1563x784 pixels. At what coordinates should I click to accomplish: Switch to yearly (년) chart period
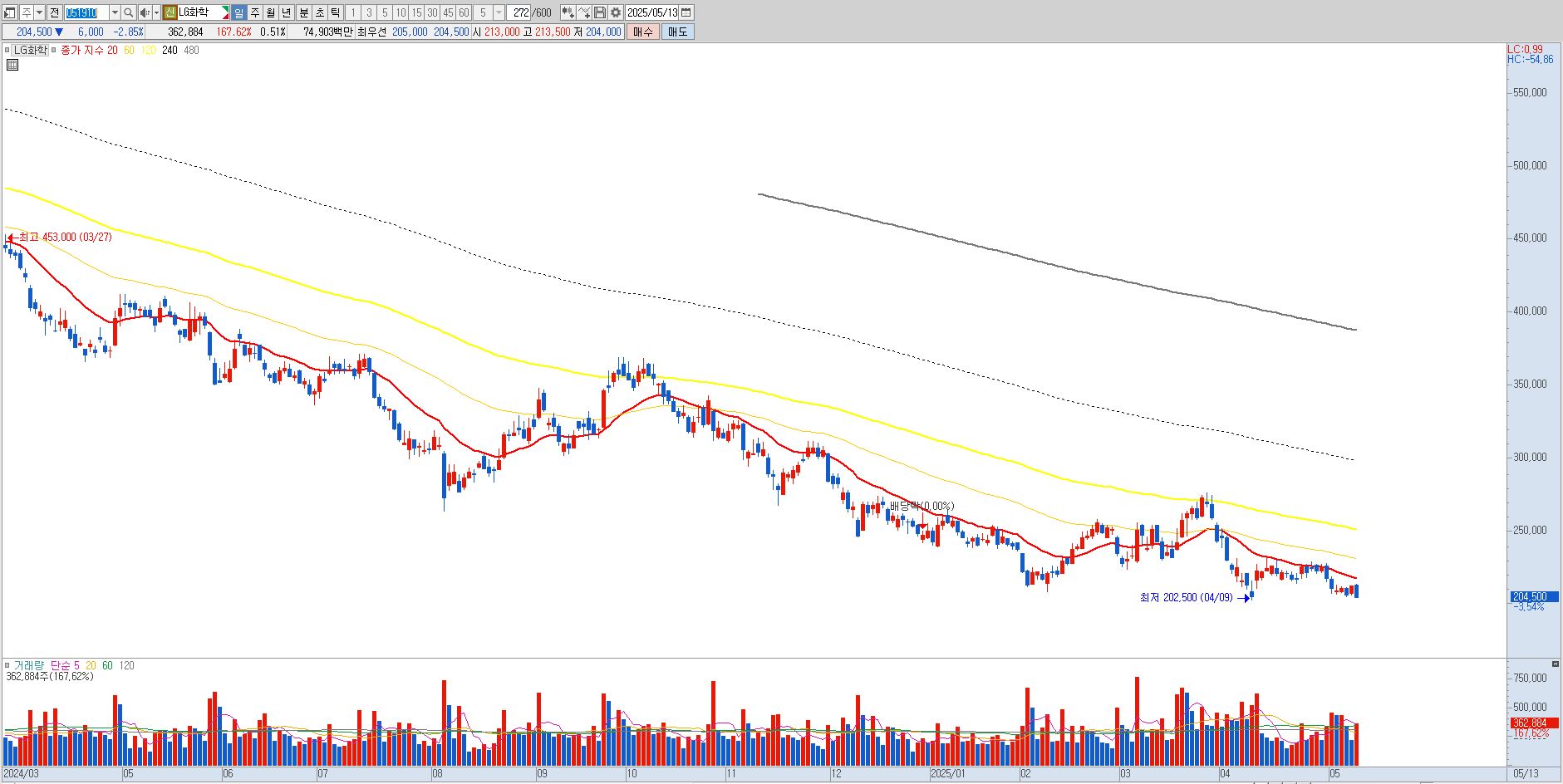coord(287,12)
